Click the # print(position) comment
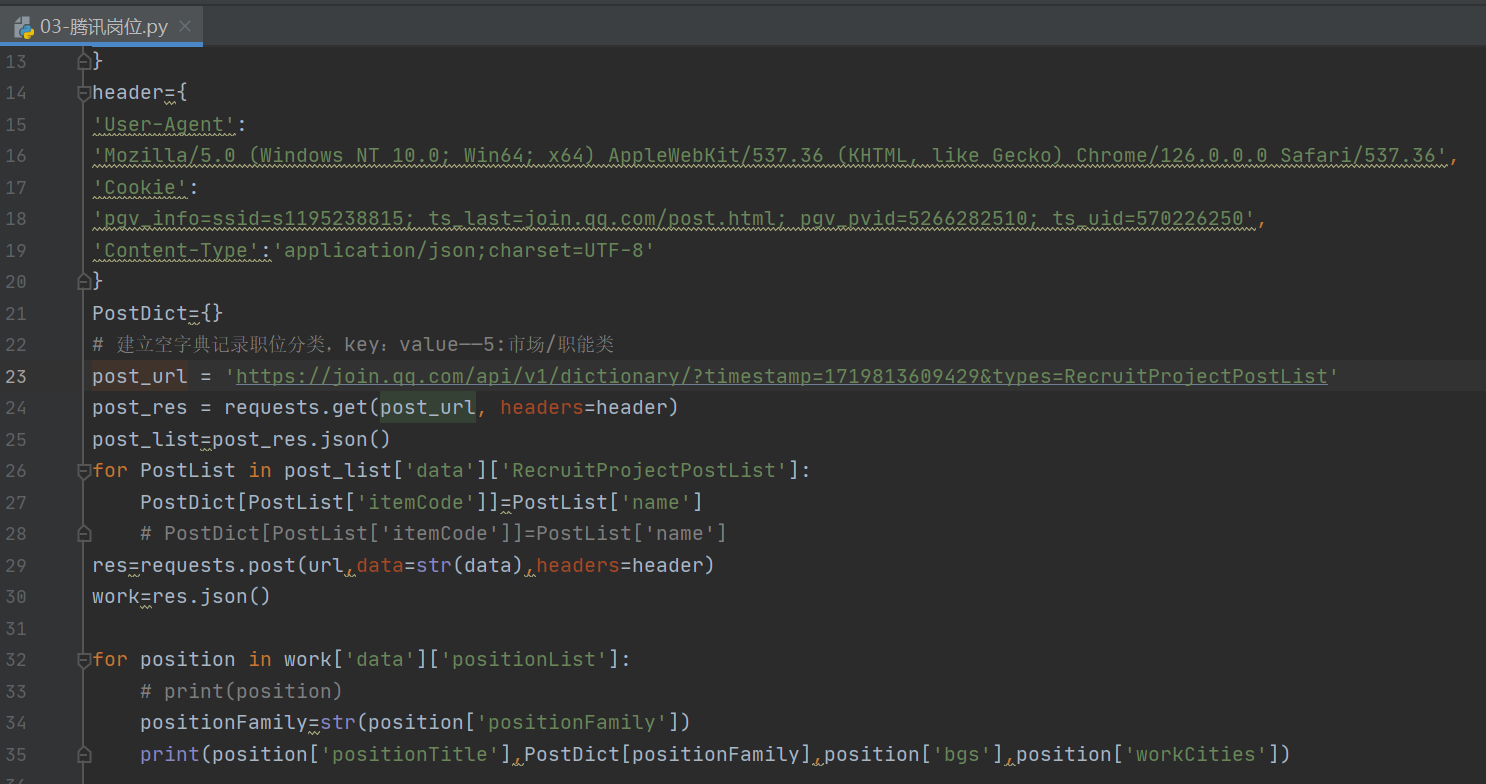Screen dimensions: 1486x784 point(241,691)
